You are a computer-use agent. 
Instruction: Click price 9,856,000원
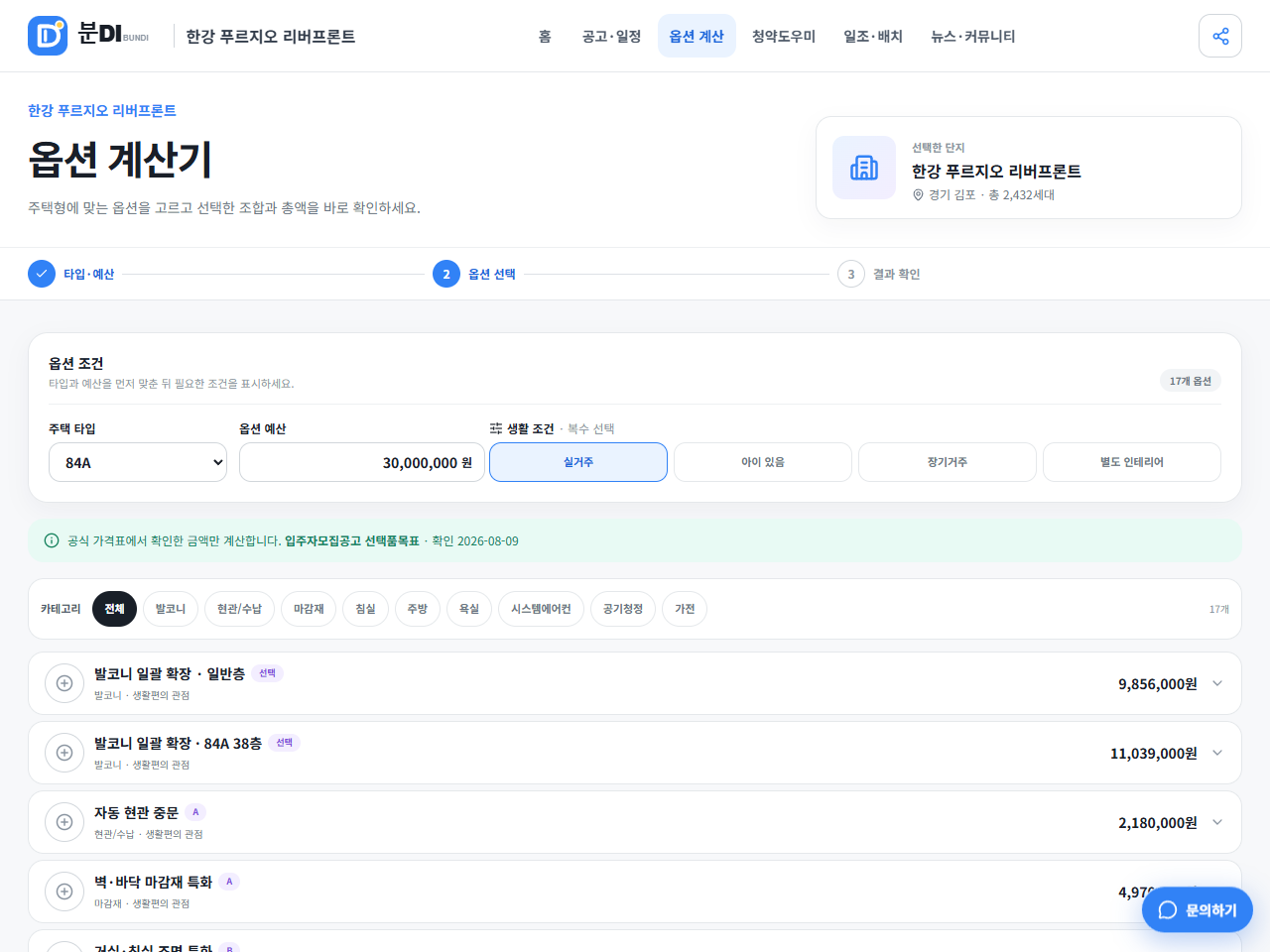click(x=1158, y=683)
